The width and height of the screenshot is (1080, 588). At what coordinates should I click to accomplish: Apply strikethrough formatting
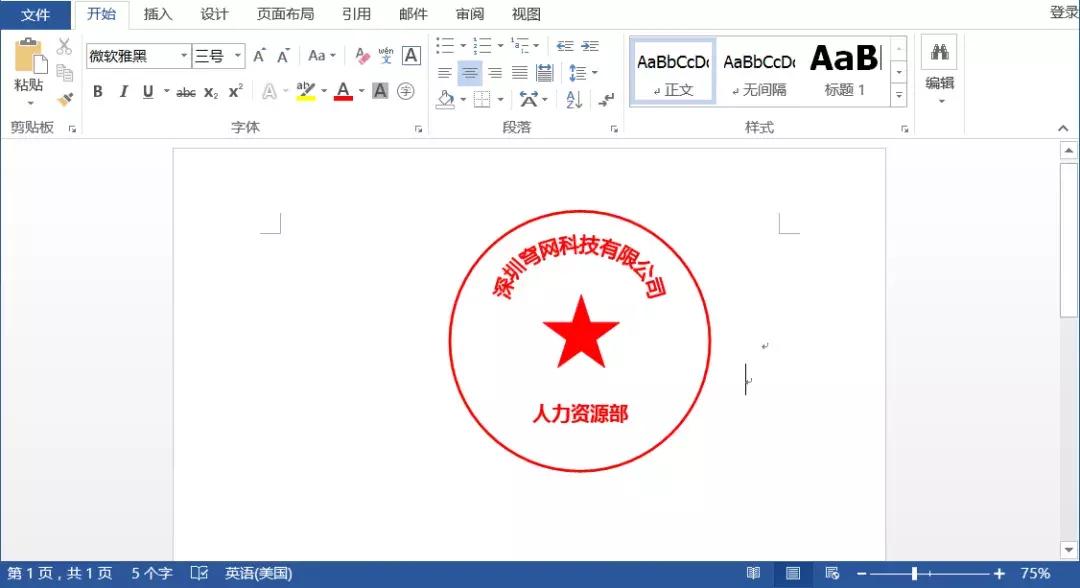tap(185, 91)
